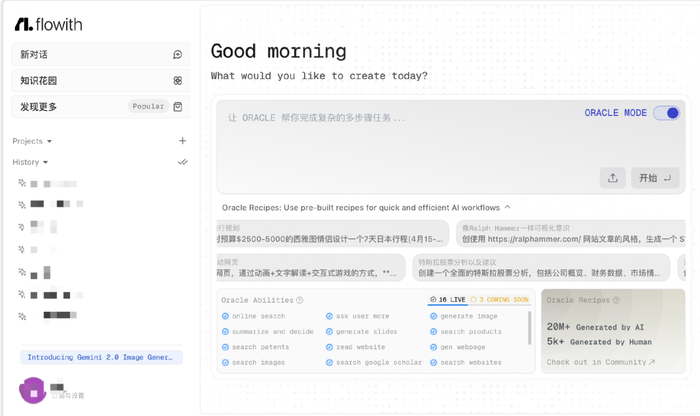700x416 pixels.
Task: Click the double-check icon beside History
Action: [182, 162]
